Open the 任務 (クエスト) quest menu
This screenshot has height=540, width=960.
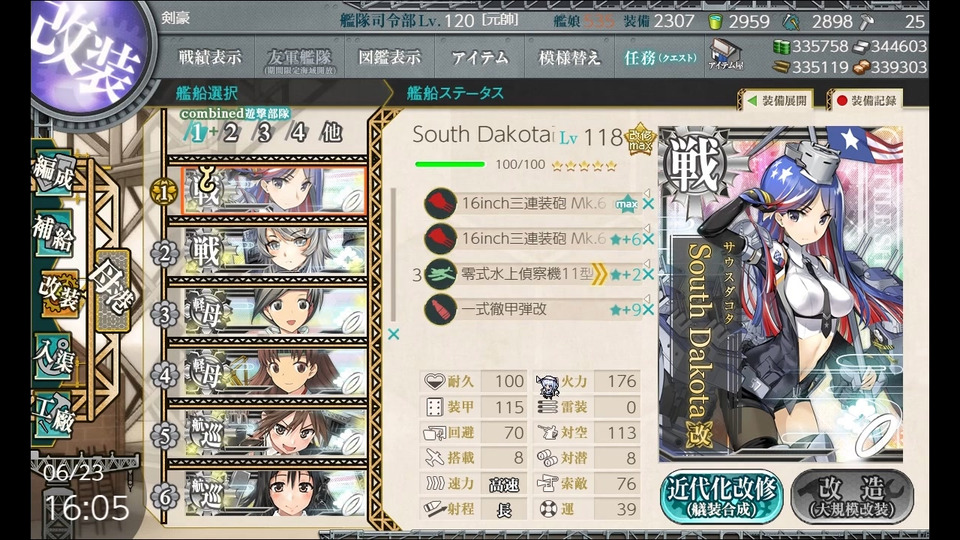(x=660, y=58)
